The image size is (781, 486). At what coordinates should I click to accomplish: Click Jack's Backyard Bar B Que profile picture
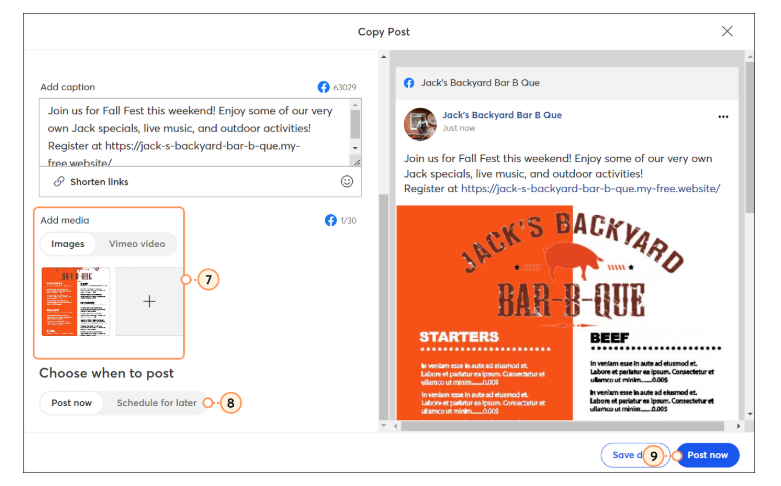[420, 124]
